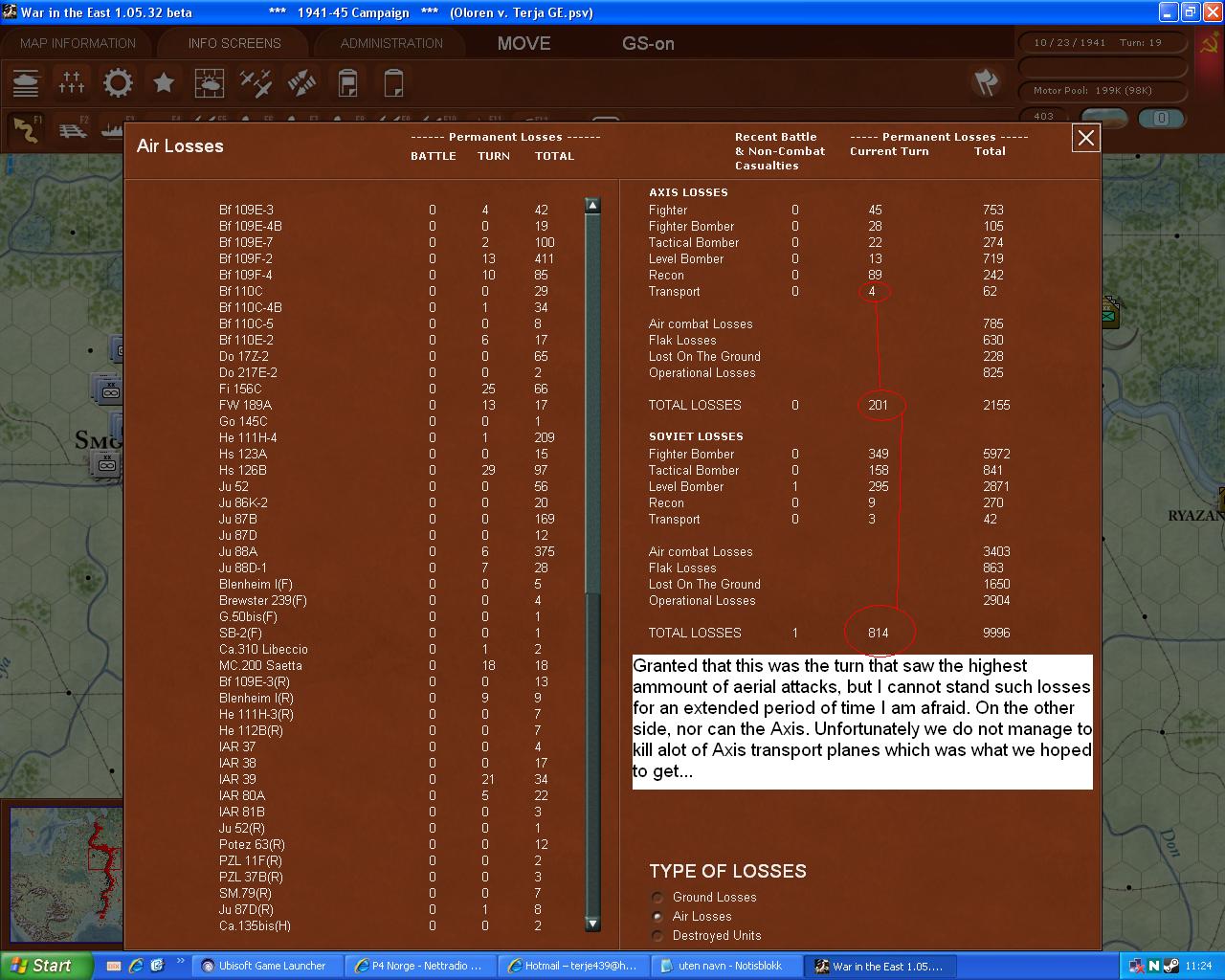Click the Soviet TOTAL LOSSES label
Image resolution: width=1225 pixels, height=980 pixels.
pos(695,633)
